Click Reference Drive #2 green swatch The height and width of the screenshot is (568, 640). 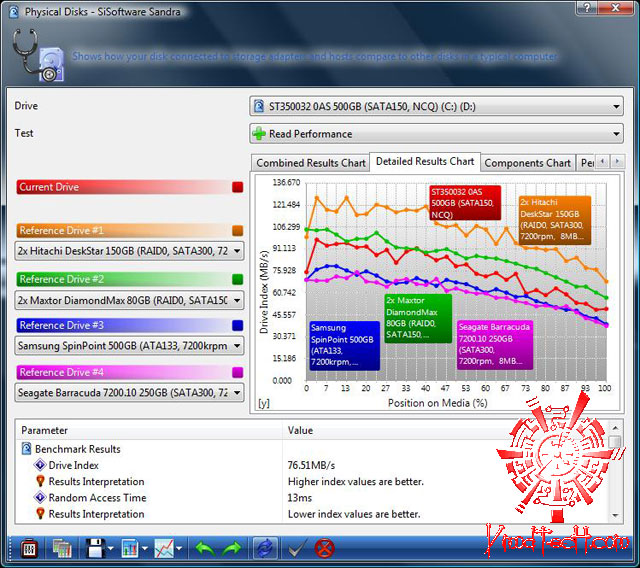pos(238,280)
